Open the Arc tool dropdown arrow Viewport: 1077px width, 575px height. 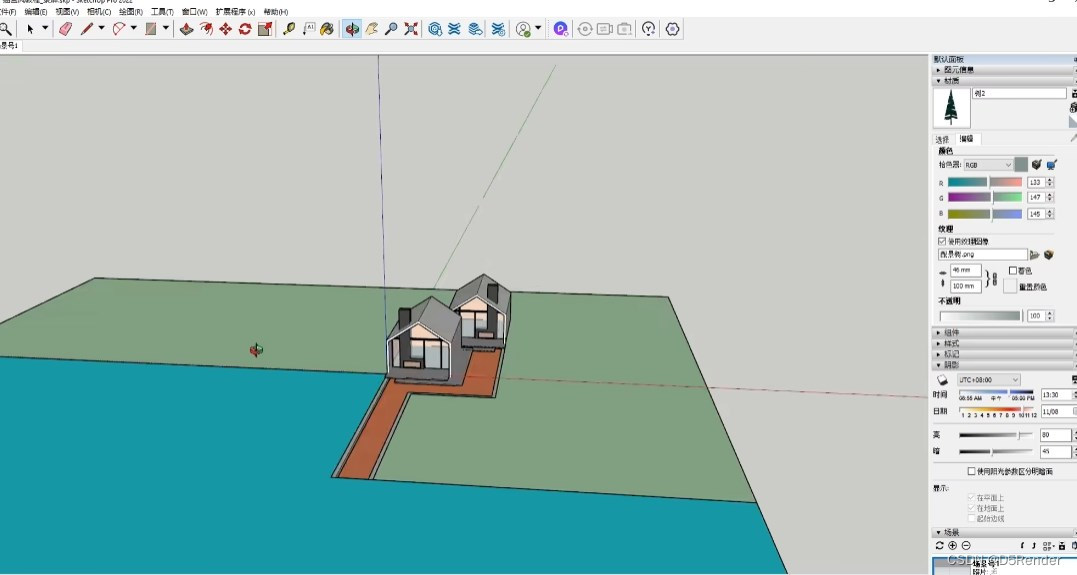pyautogui.click(x=134, y=29)
